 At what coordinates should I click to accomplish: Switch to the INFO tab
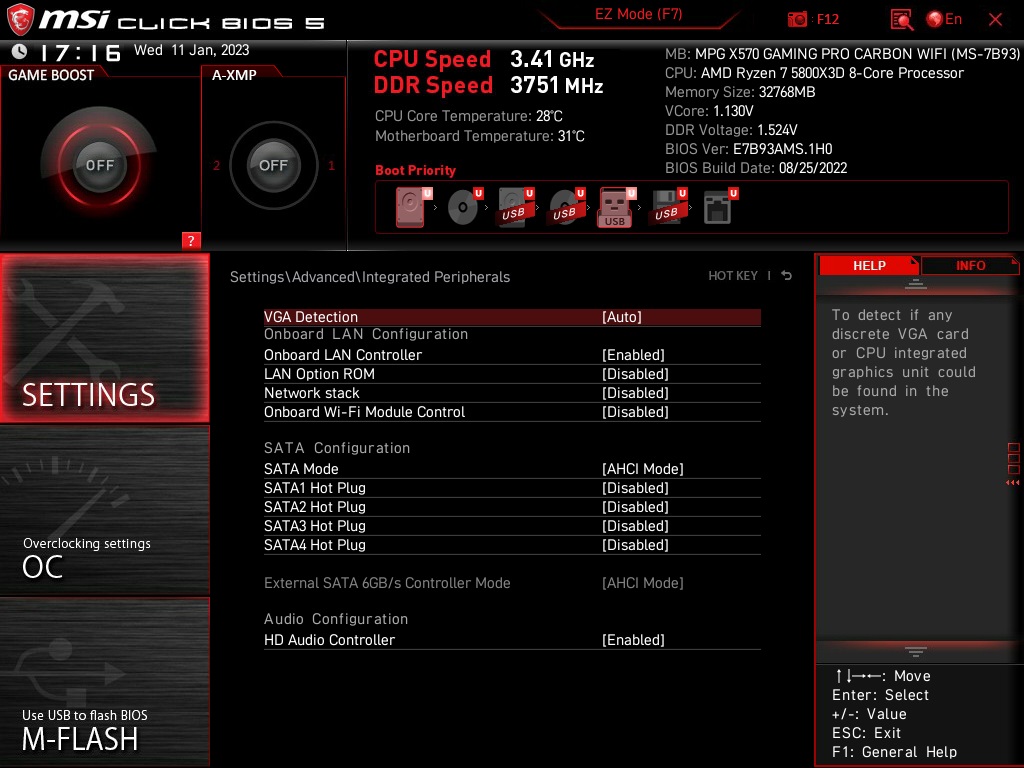click(970, 265)
